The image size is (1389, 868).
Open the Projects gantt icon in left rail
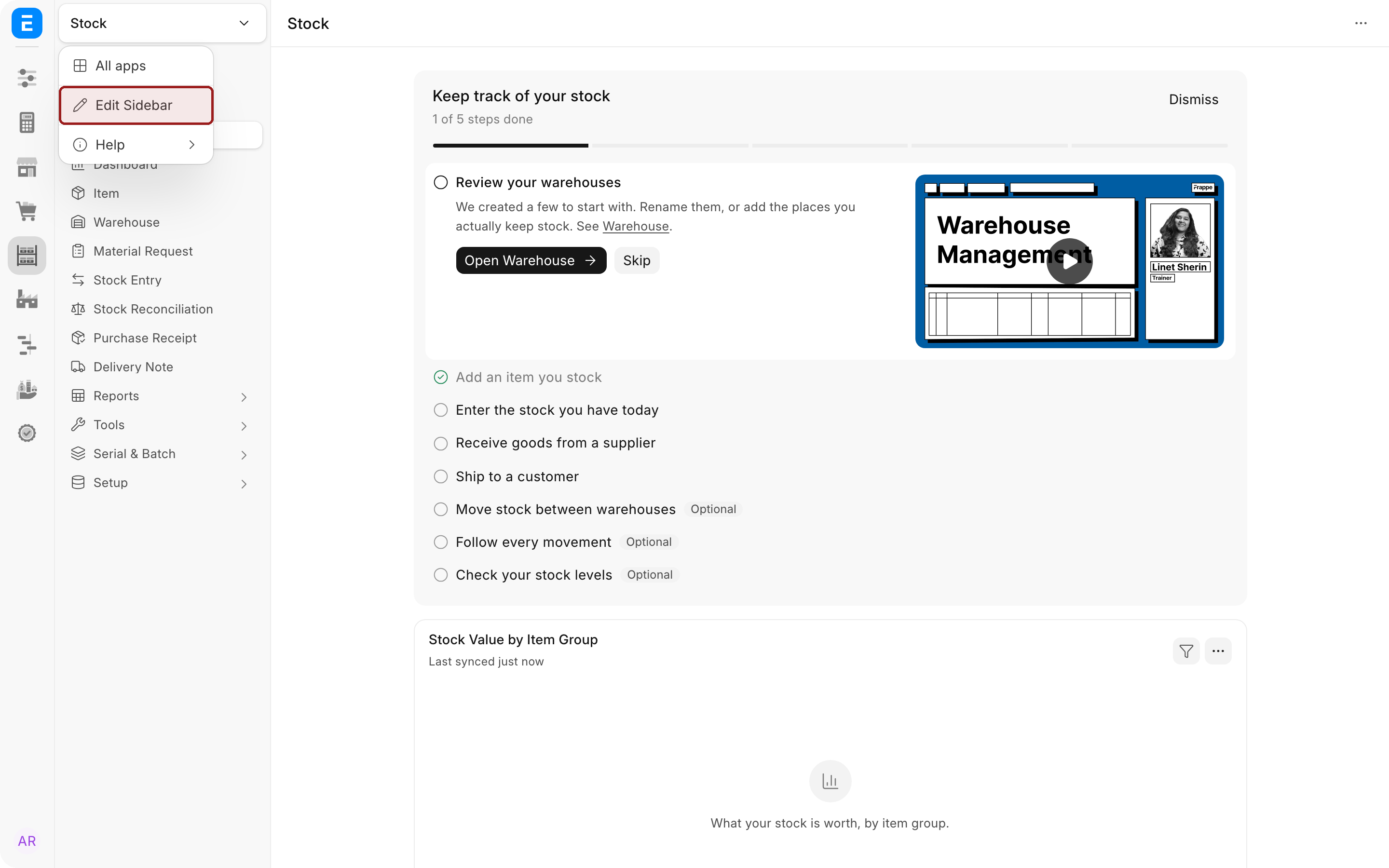pyautogui.click(x=27, y=344)
